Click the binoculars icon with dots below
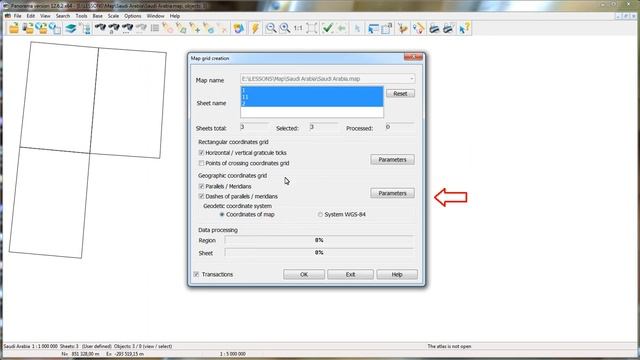 click(127, 28)
